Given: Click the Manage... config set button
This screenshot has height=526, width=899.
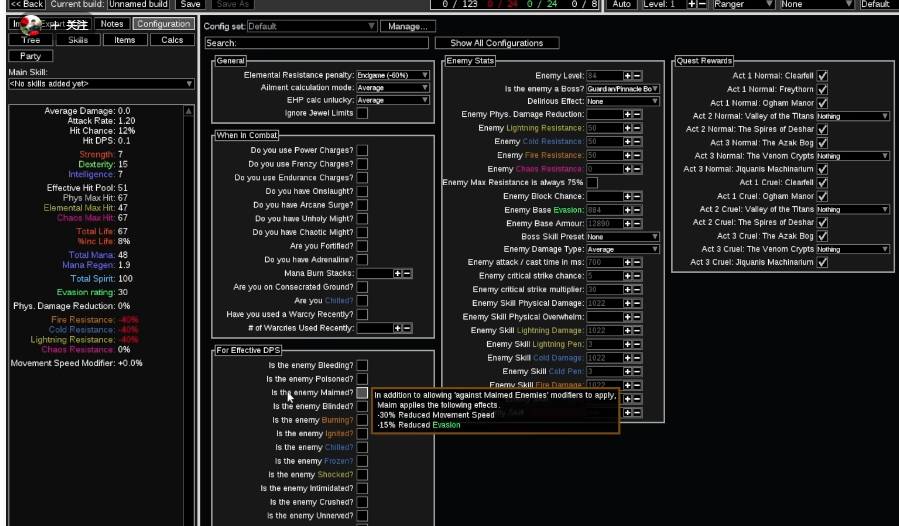Looking at the screenshot, I should (407, 26).
